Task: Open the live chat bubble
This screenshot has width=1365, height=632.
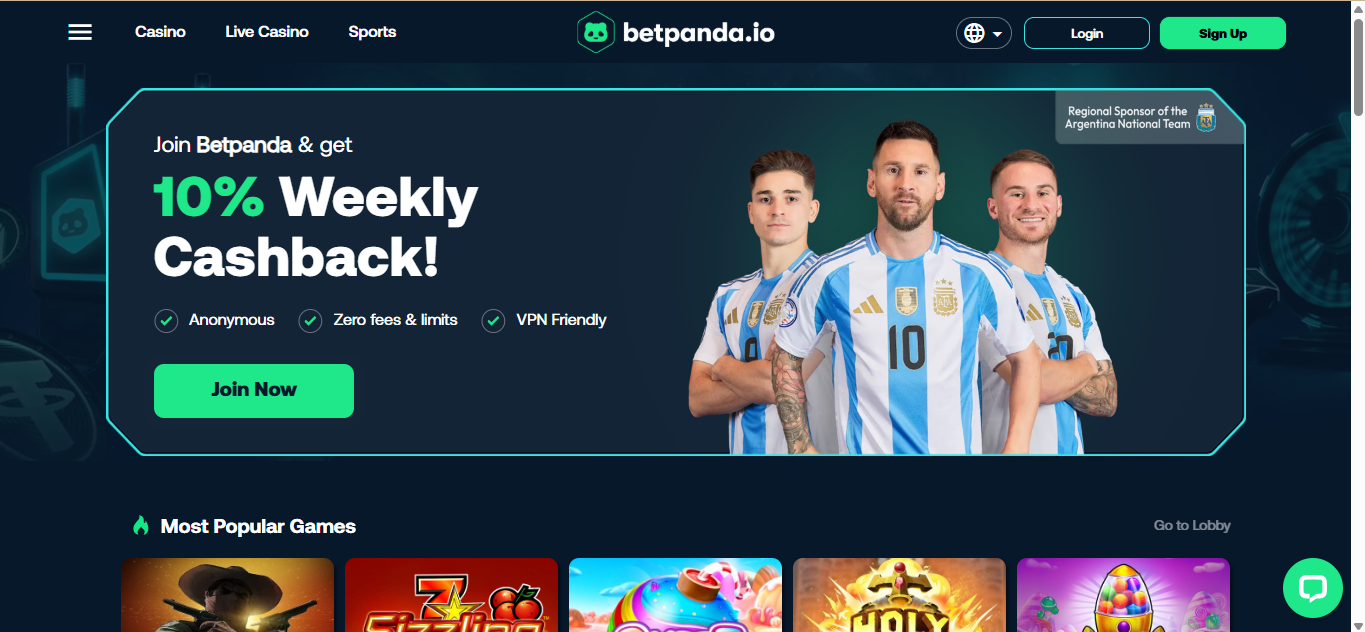Action: (1312, 588)
